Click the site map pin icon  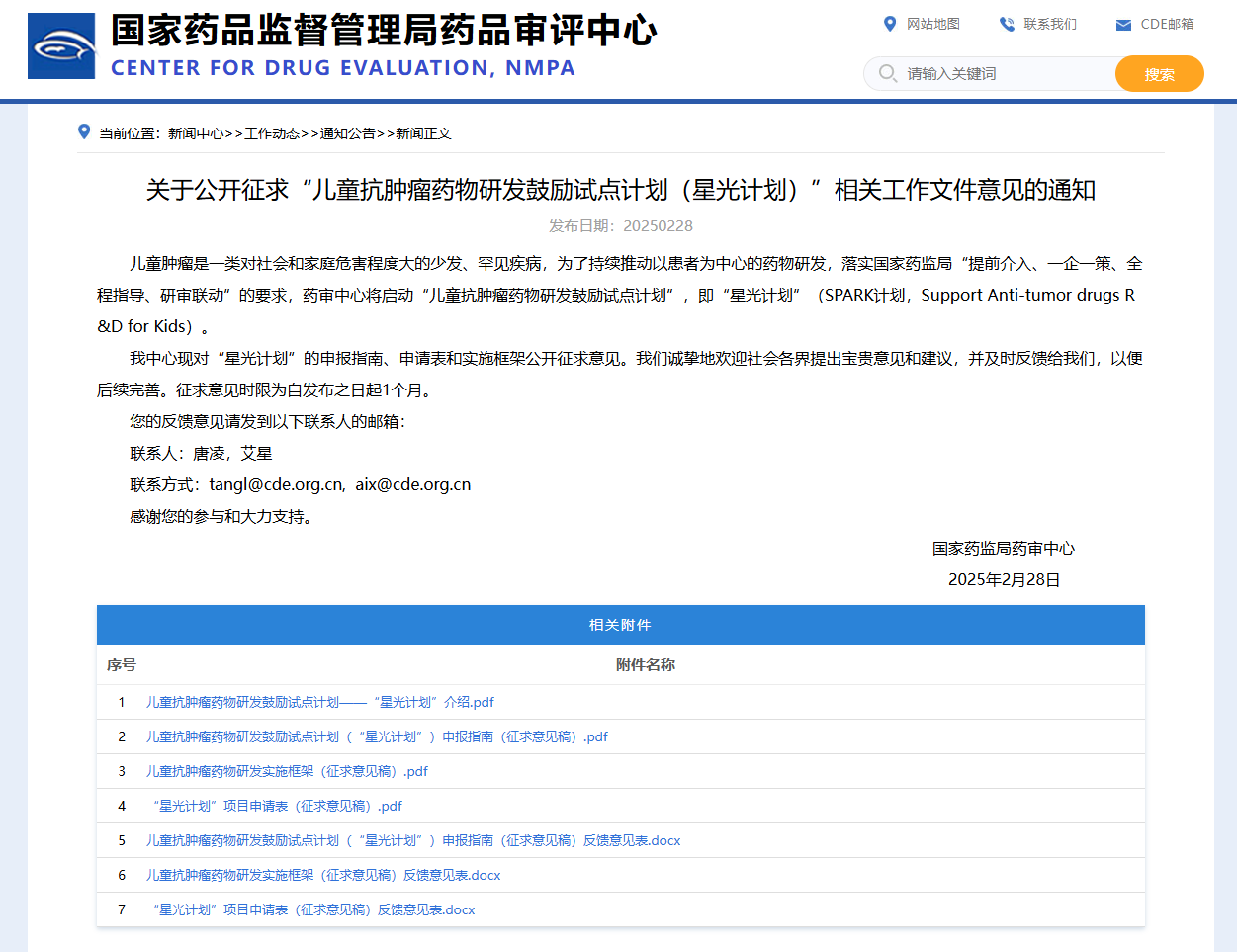pyautogui.click(x=890, y=24)
